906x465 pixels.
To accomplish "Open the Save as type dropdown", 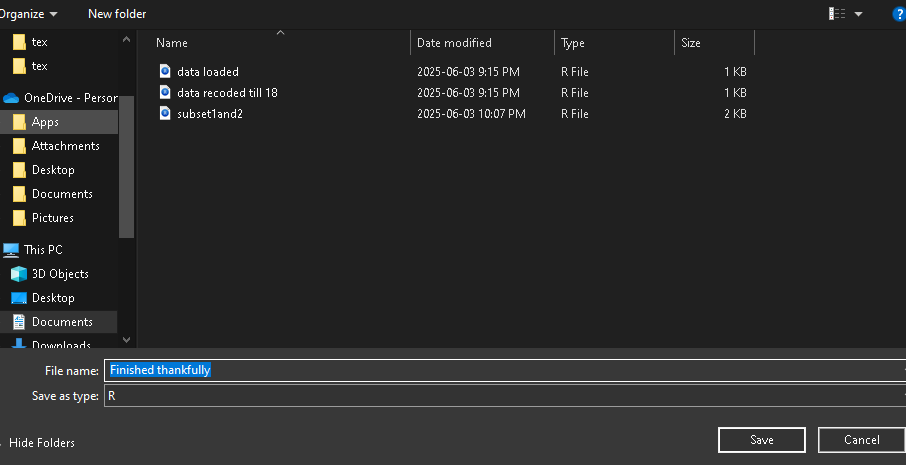I will click(504, 396).
